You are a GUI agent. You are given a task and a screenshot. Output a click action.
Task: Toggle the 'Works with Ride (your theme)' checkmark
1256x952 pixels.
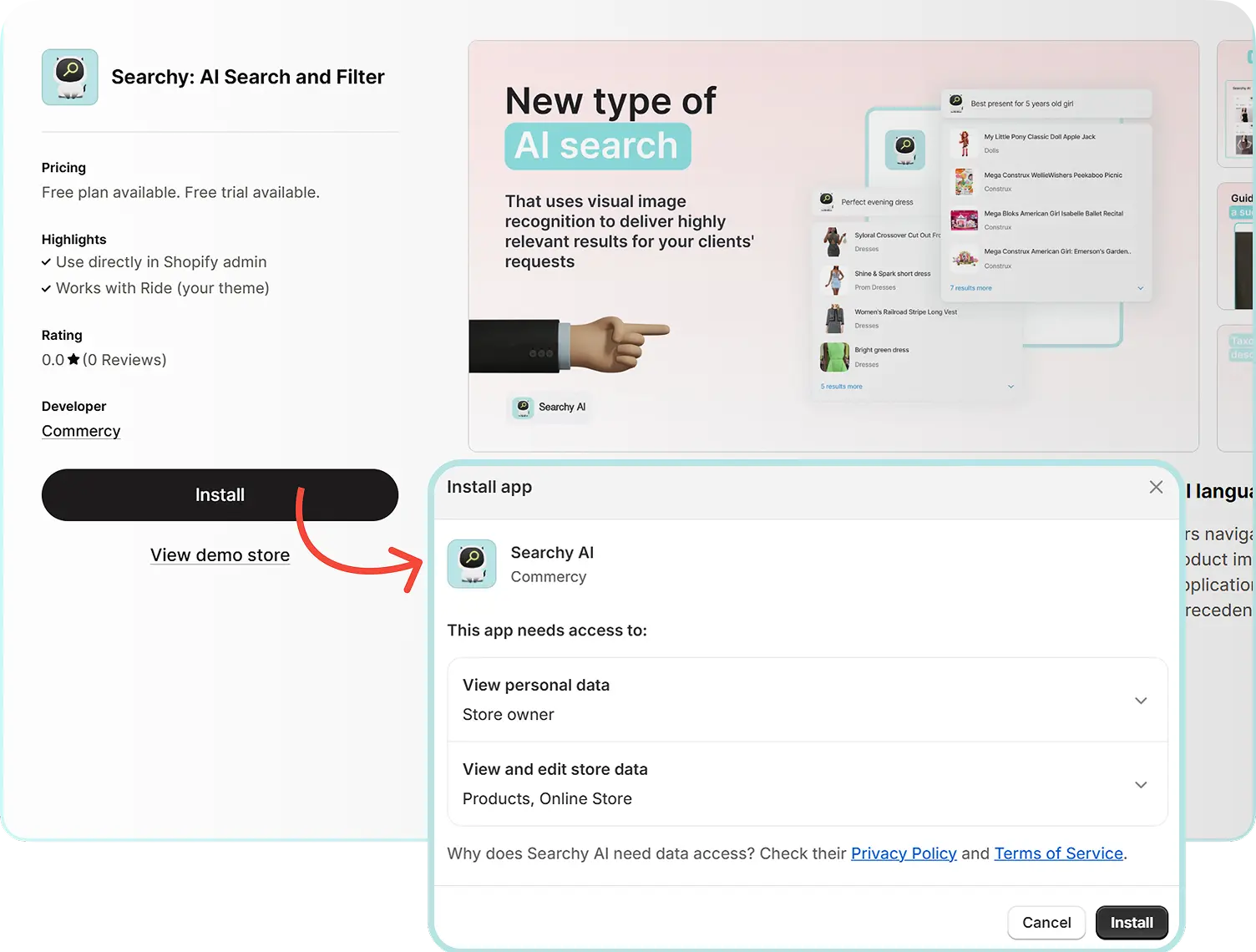coord(47,288)
